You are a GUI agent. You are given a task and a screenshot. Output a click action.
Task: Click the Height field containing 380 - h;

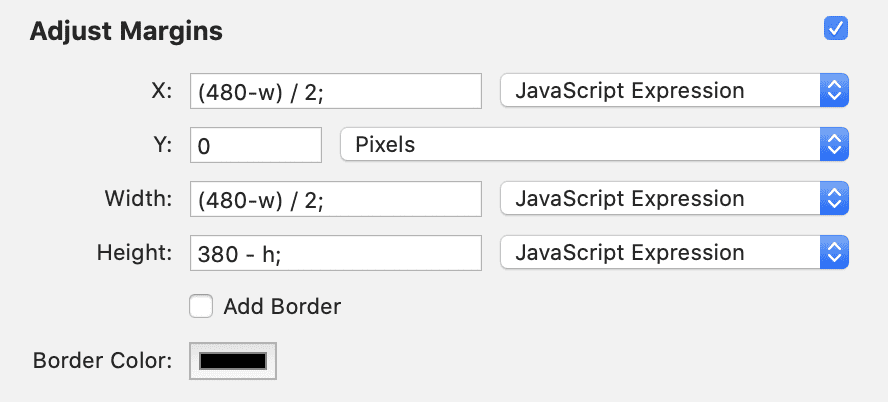tap(335, 253)
